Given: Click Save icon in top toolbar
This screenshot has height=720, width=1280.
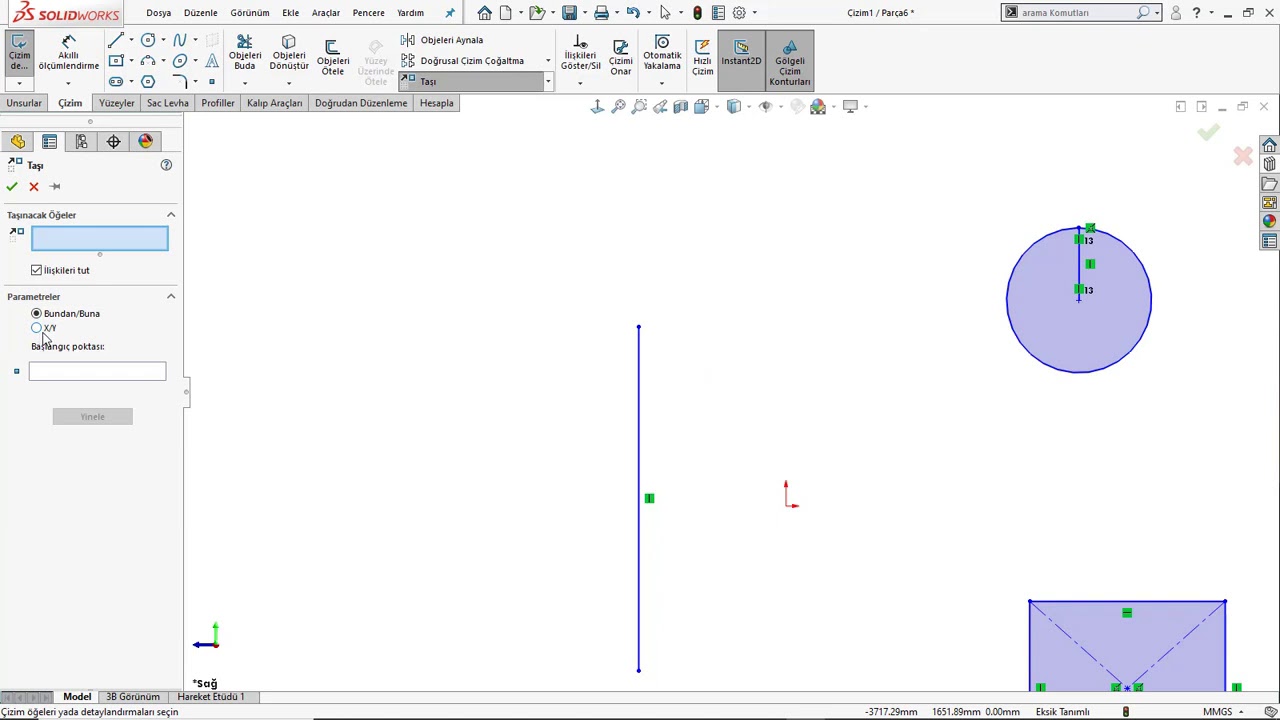Looking at the screenshot, I should (569, 13).
